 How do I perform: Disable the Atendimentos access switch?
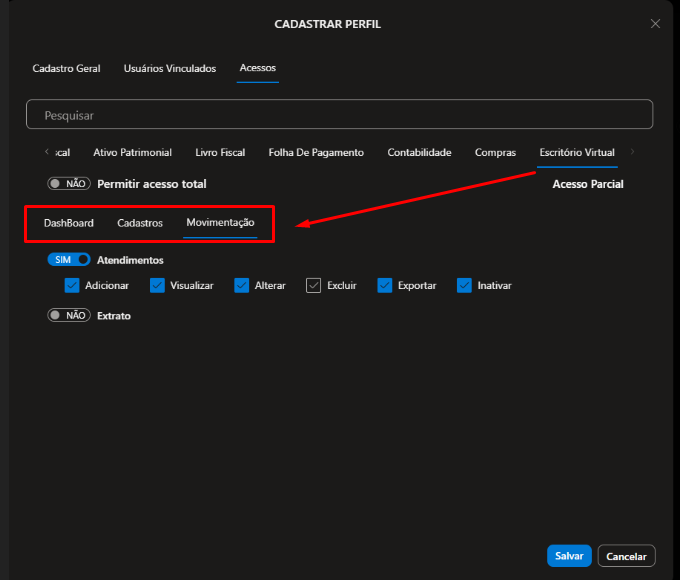(69, 259)
